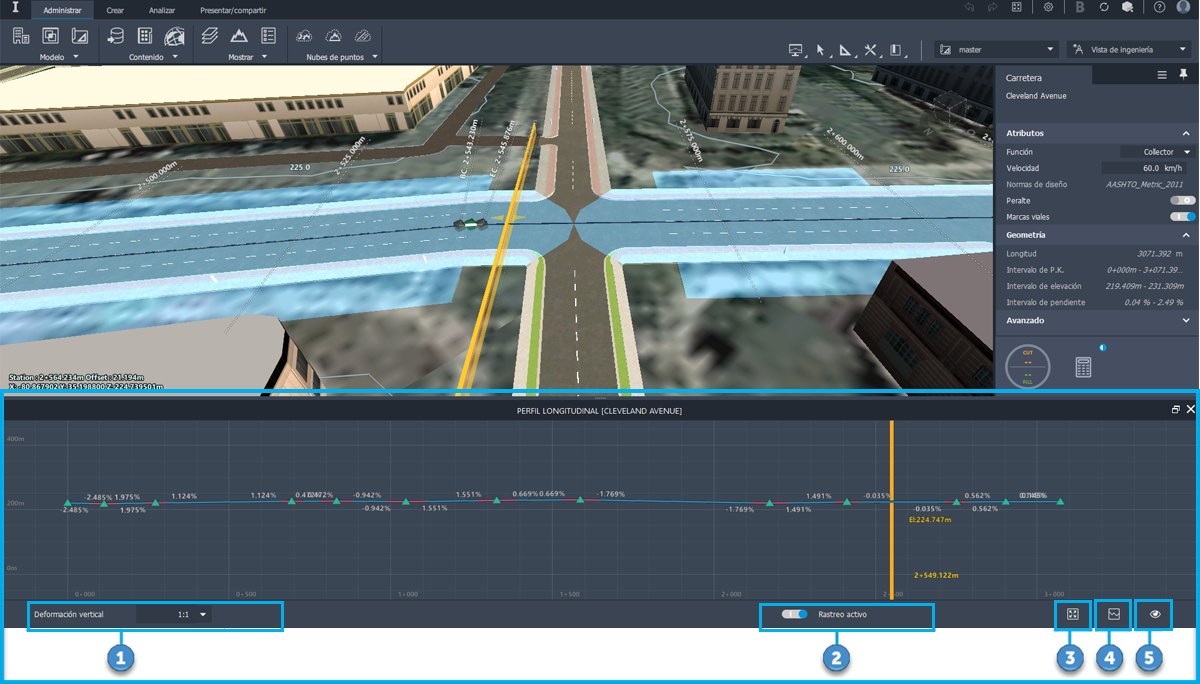1200x684 pixels.
Task: Click the globe icon in Contenido group
Action: 174,36
